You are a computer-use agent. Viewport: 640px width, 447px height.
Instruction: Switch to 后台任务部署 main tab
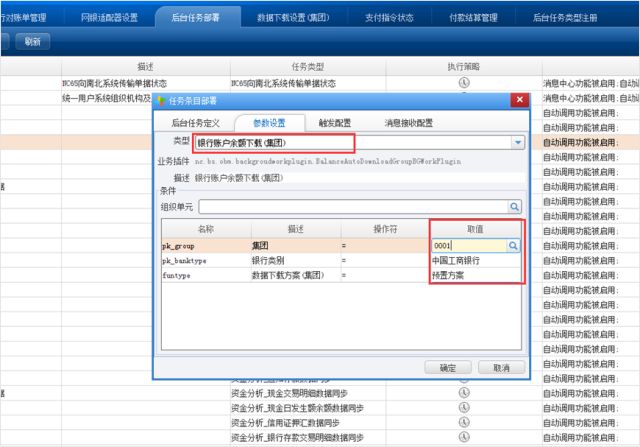click(196, 18)
